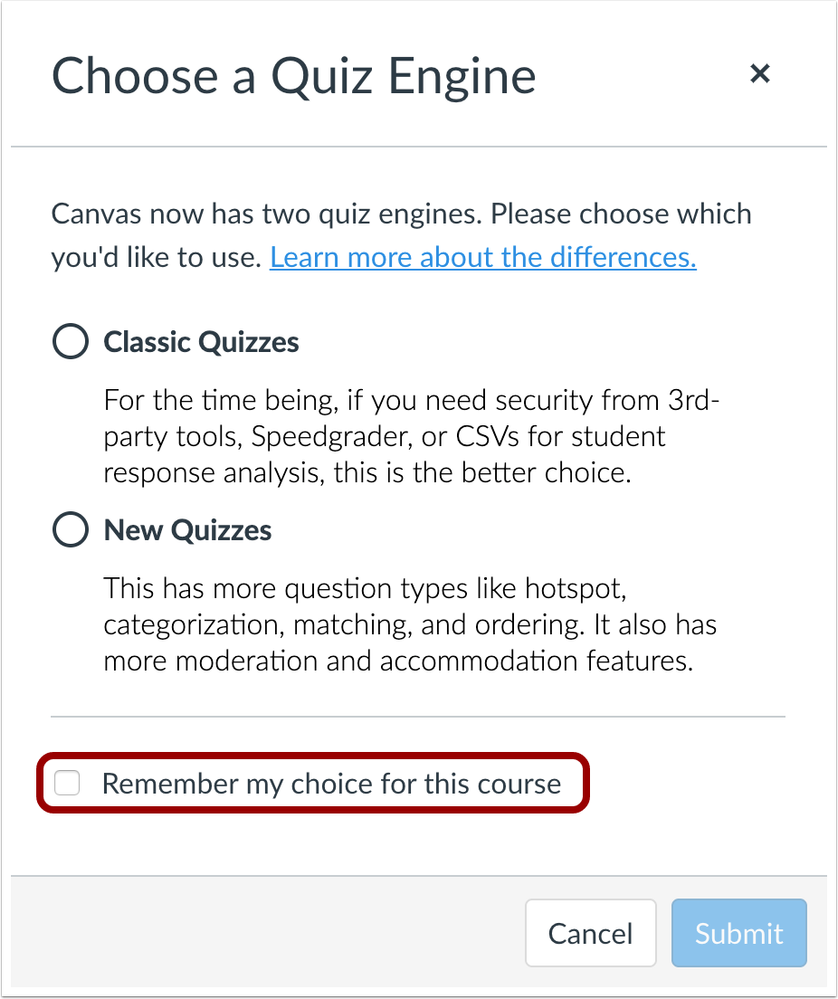The image size is (838, 999).
Task: Choose Classic Quizzes as the quiz engine
Action: tap(70, 341)
